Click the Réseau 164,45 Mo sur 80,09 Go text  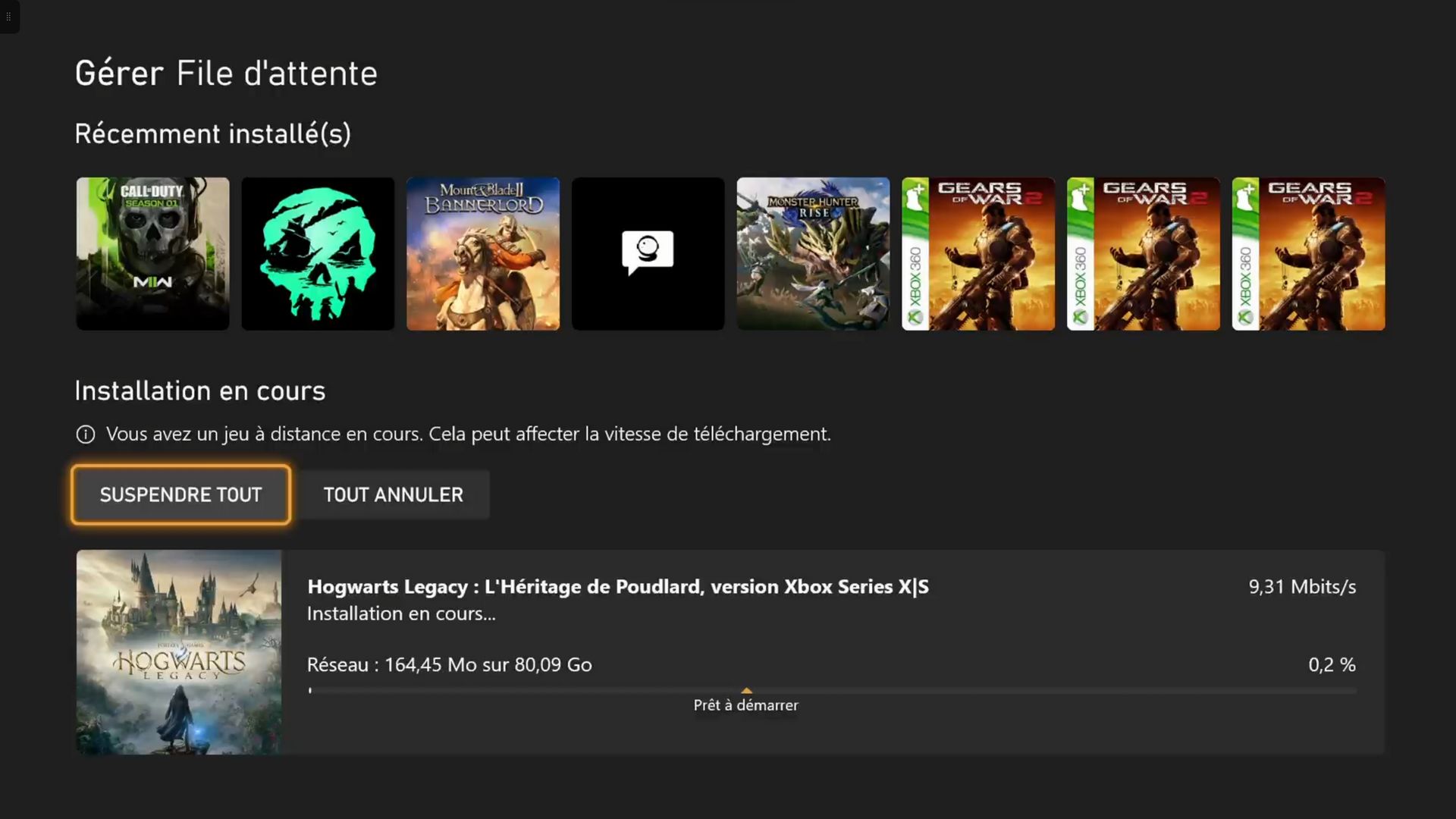[449, 664]
